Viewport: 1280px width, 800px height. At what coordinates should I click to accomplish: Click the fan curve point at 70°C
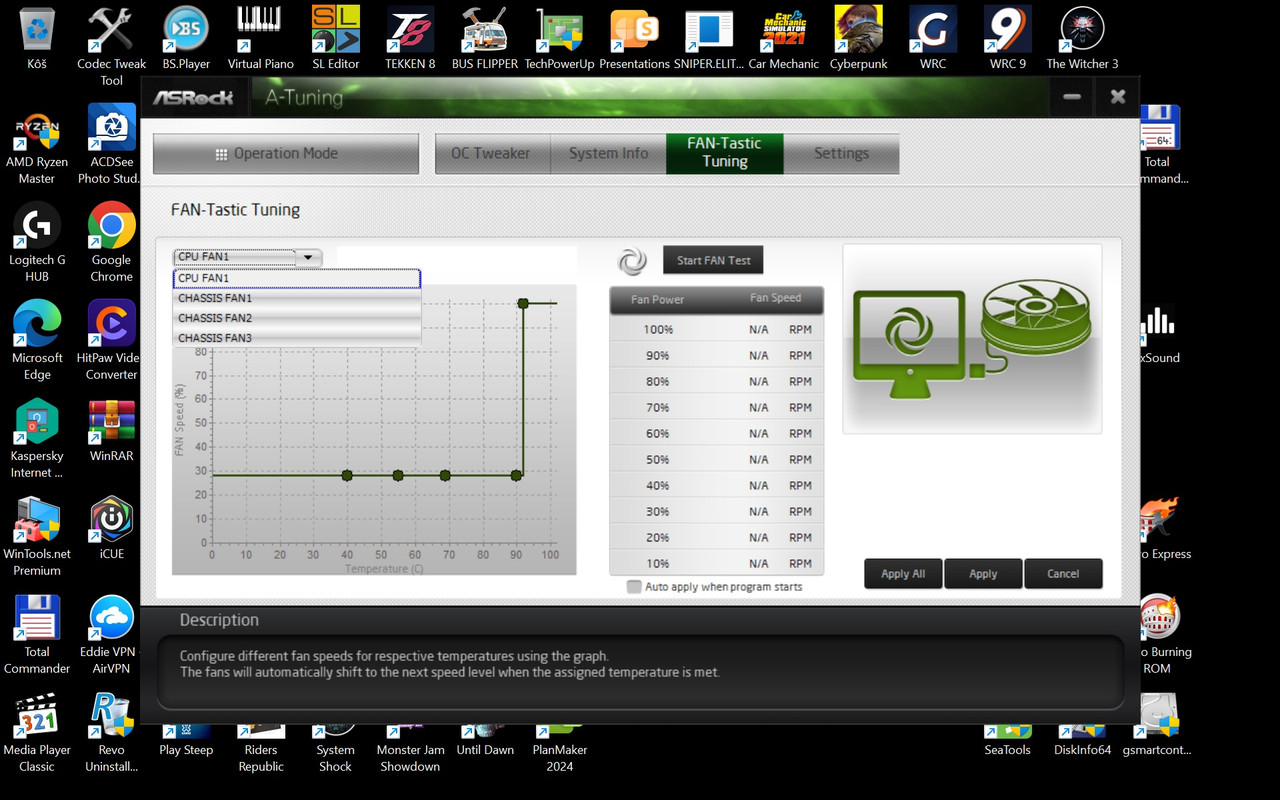(445, 476)
